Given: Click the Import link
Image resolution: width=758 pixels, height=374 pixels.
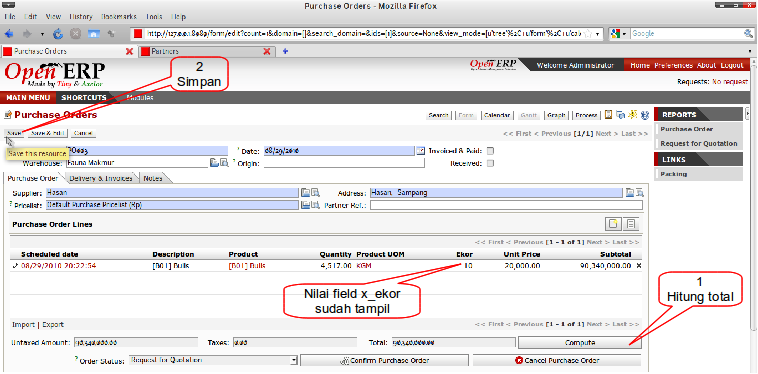Looking at the screenshot, I should pyautogui.click(x=23, y=325).
